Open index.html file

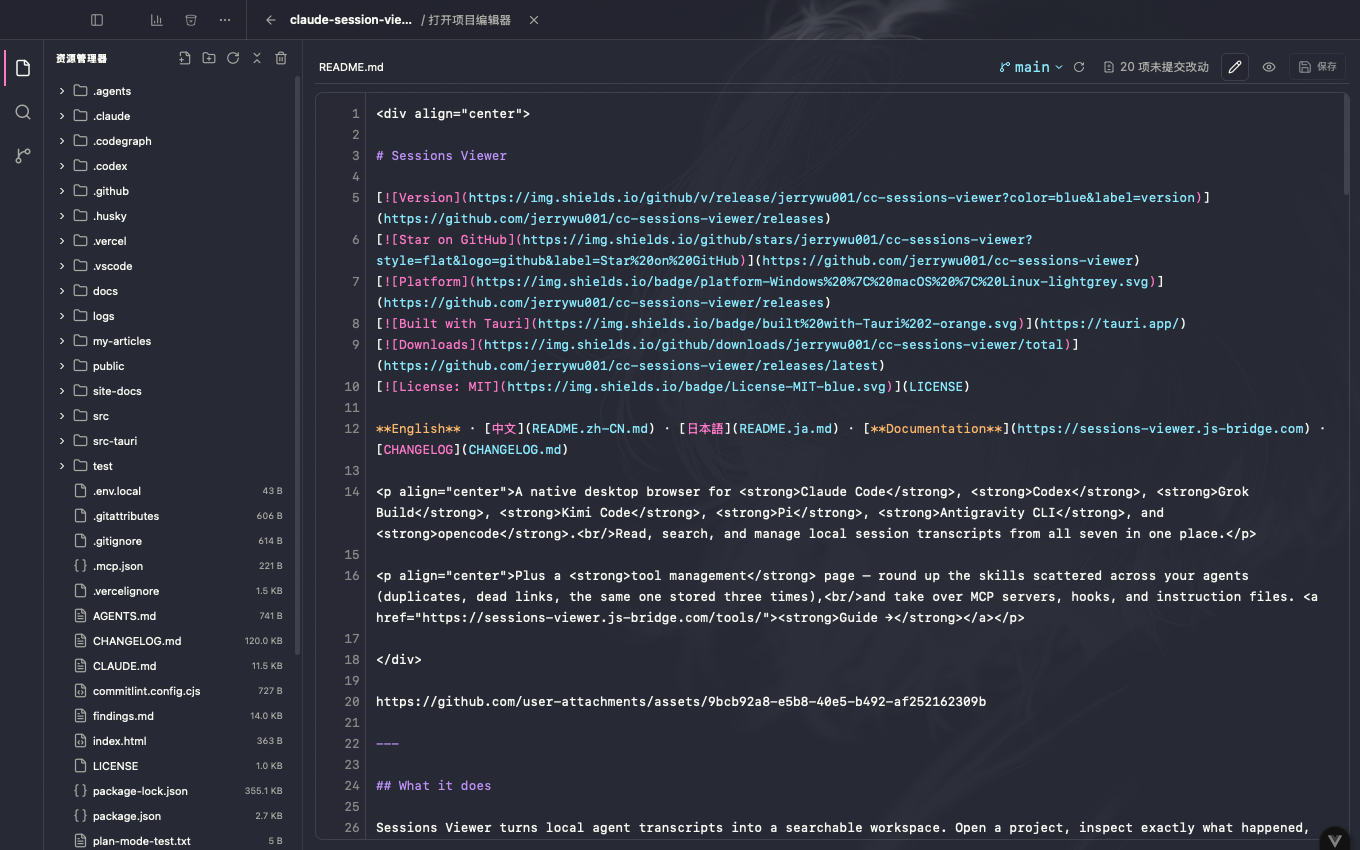170,741
